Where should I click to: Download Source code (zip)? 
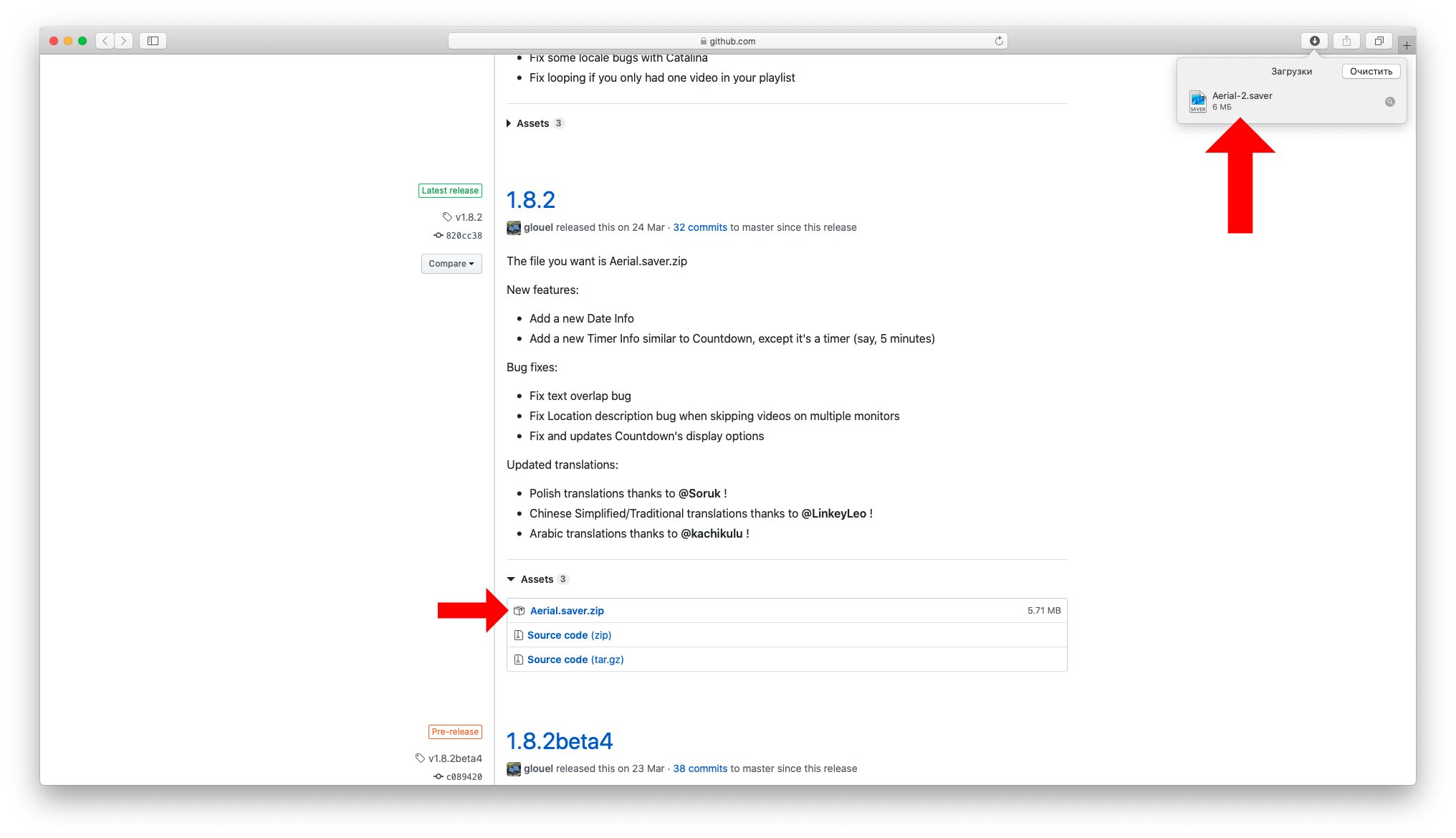click(569, 635)
